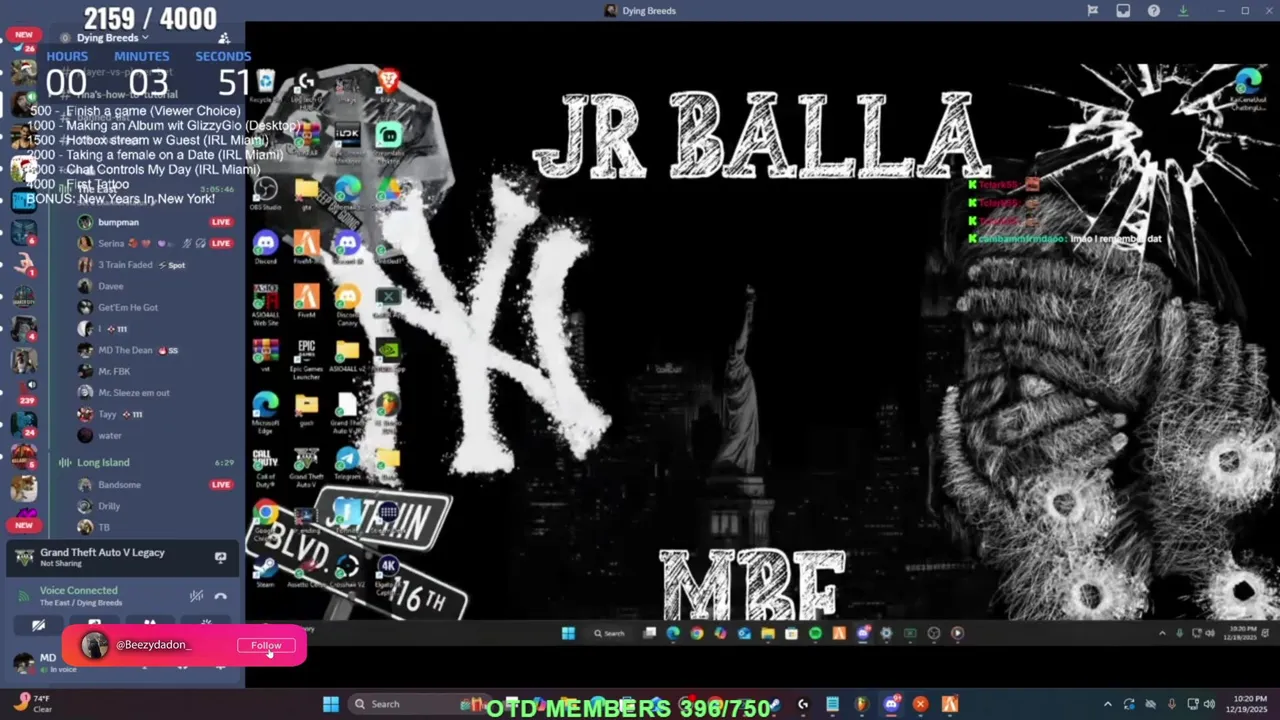Open Discord help question-mark icon

click(x=1154, y=10)
